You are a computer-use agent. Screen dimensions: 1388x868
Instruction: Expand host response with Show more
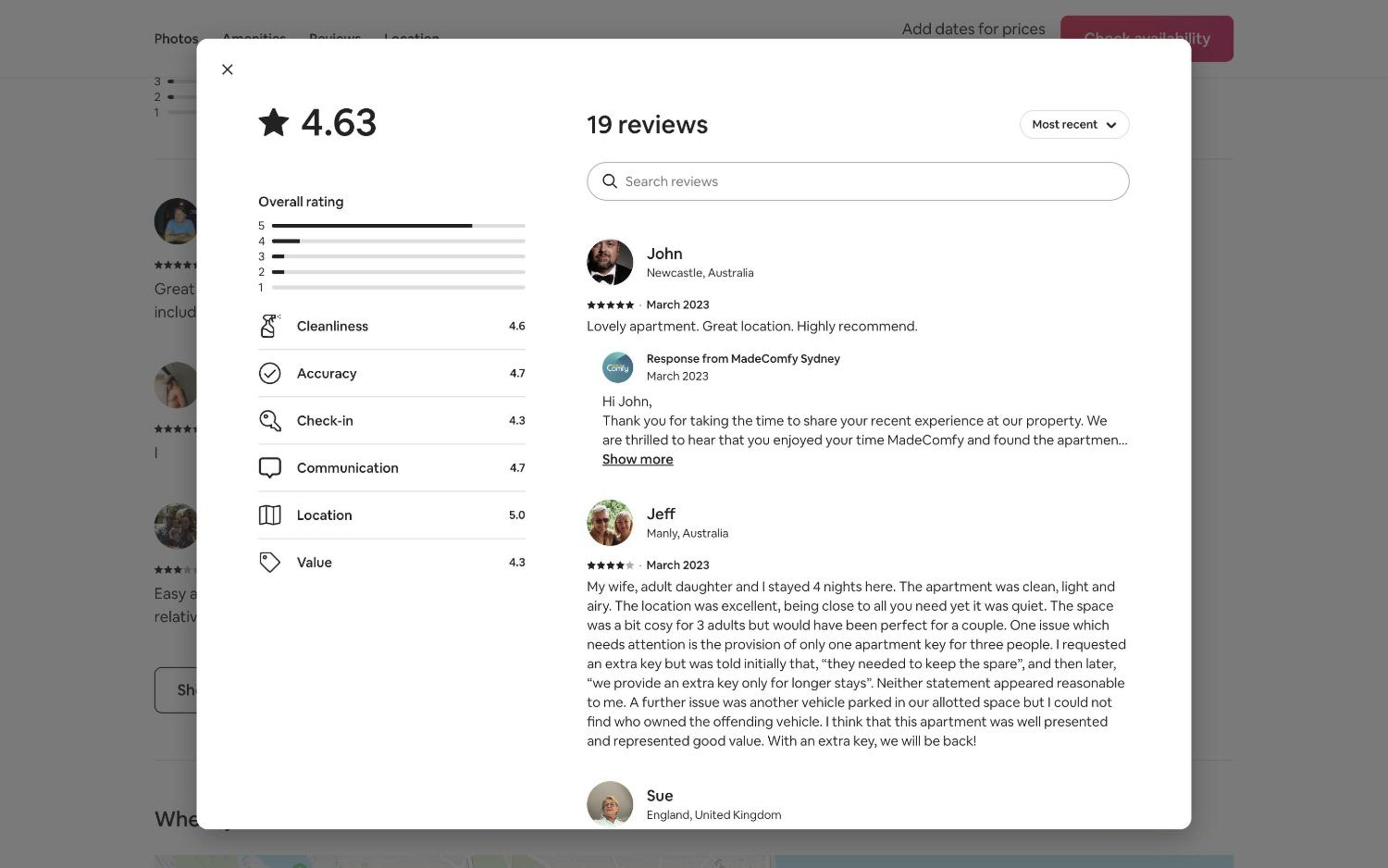click(x=637, y=459)
